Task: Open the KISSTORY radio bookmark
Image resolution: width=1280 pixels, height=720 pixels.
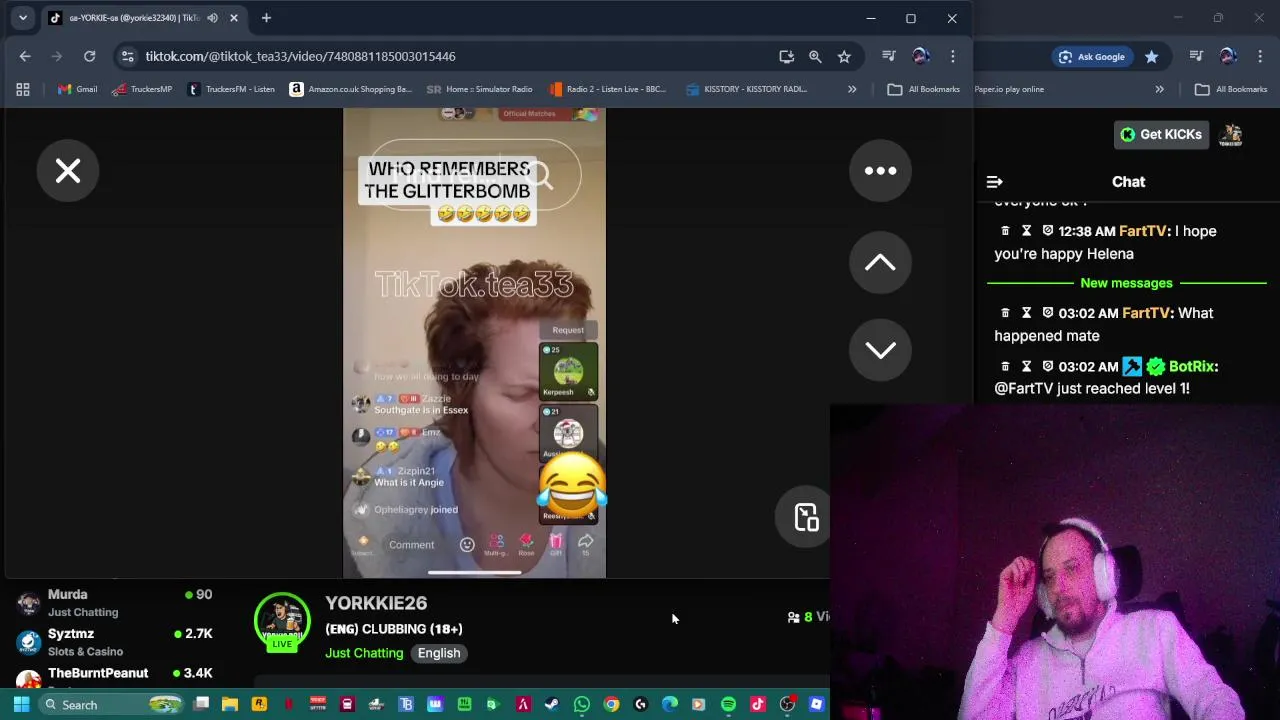Action: [747, 89]
